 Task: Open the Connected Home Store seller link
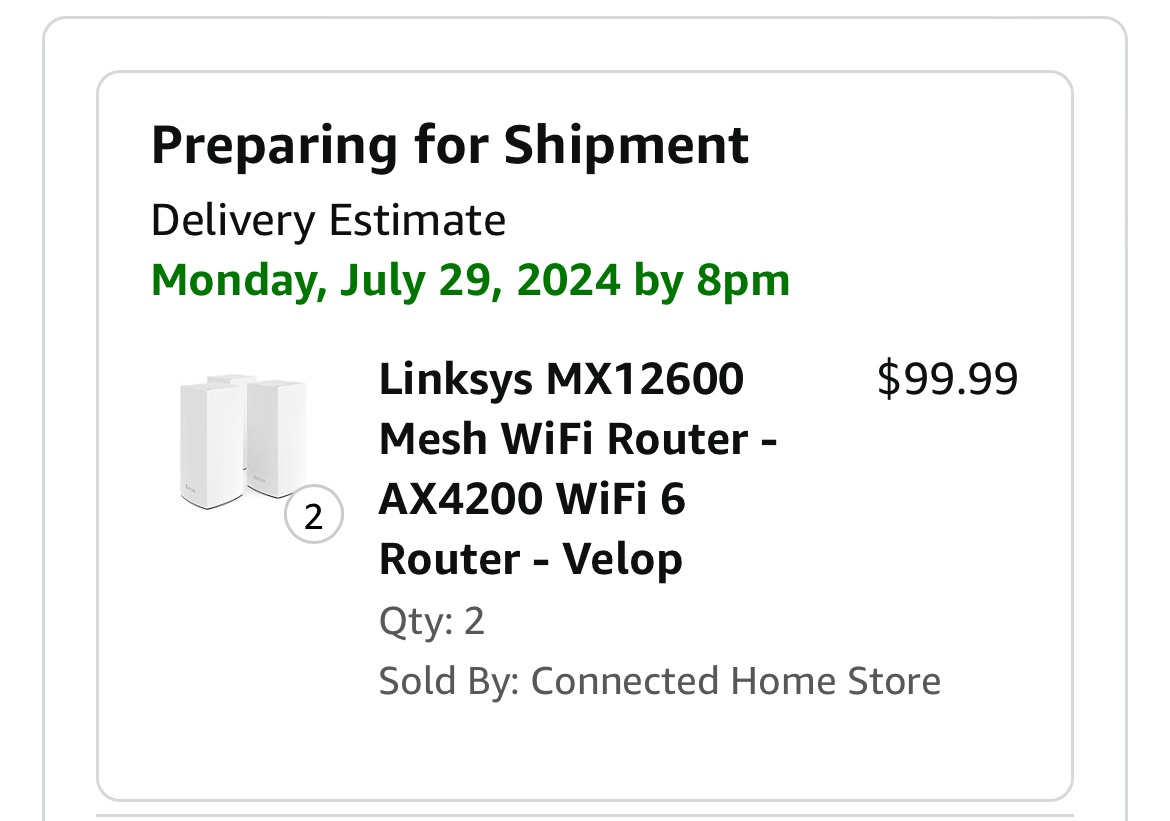point(735,681)
